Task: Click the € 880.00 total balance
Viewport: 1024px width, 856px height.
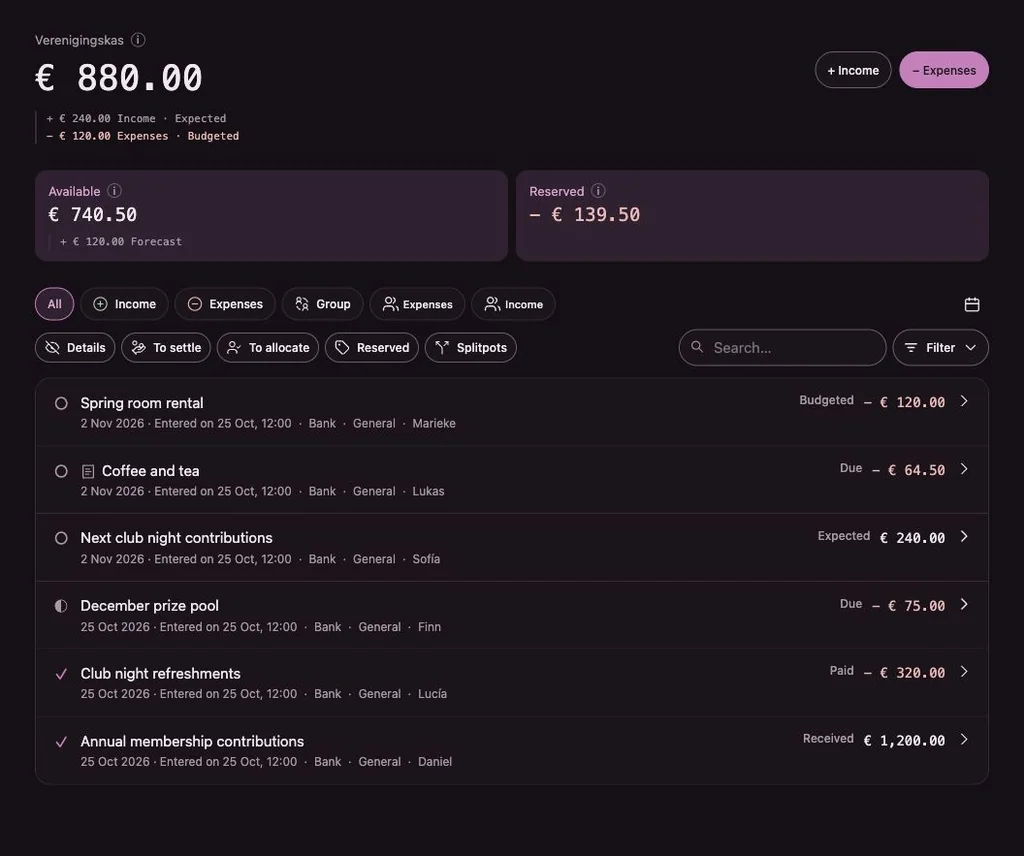Action: tap(119, 78)
